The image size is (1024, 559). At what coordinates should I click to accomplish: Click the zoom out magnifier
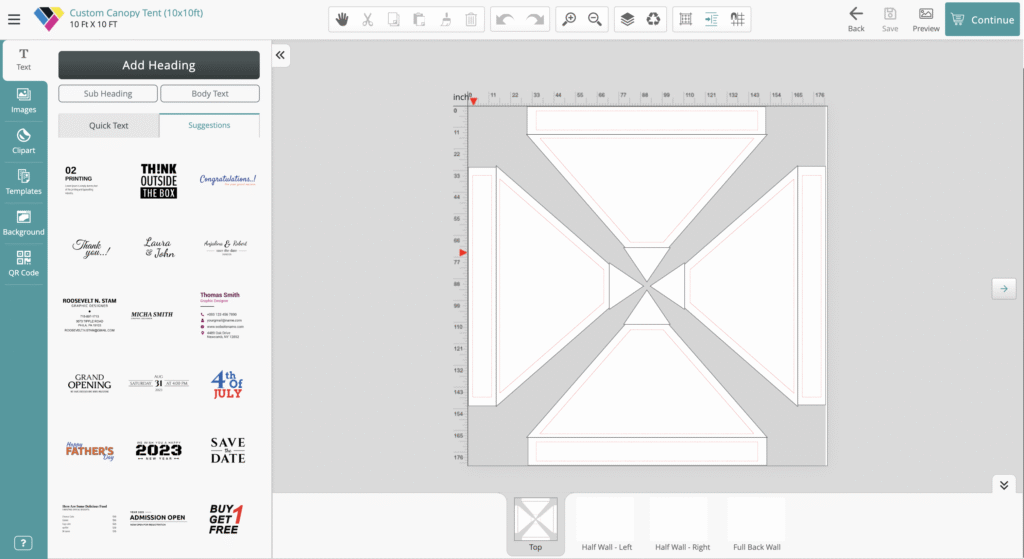595,19
